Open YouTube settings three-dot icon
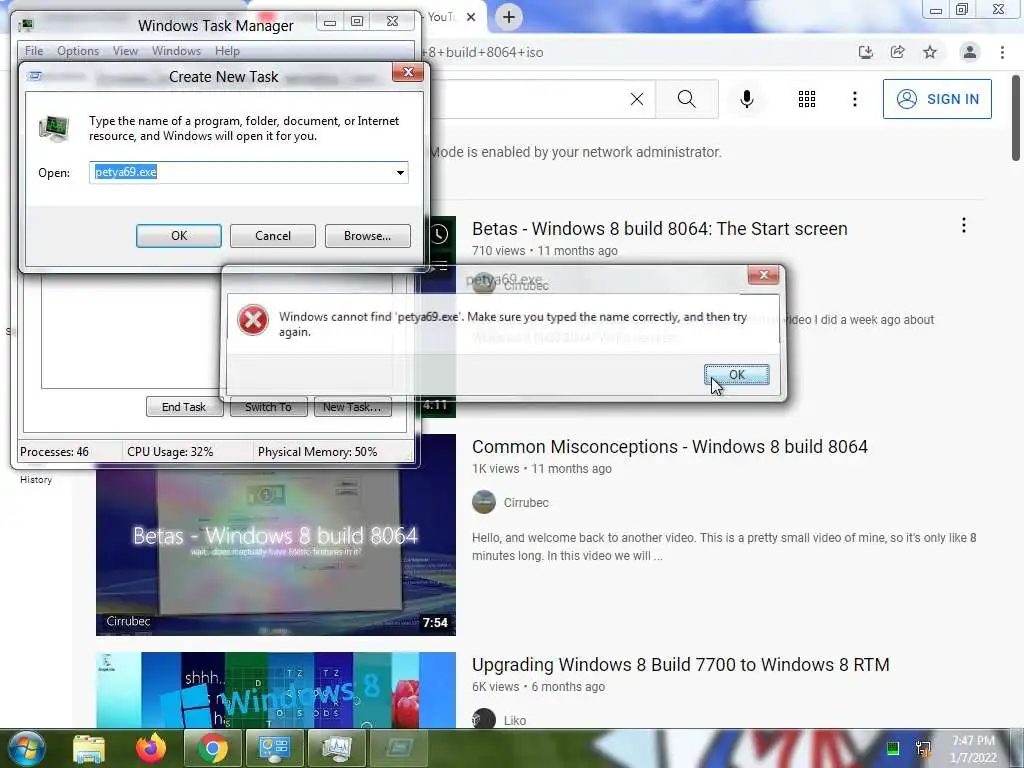The image size is (1024, 768). (855, 99)
